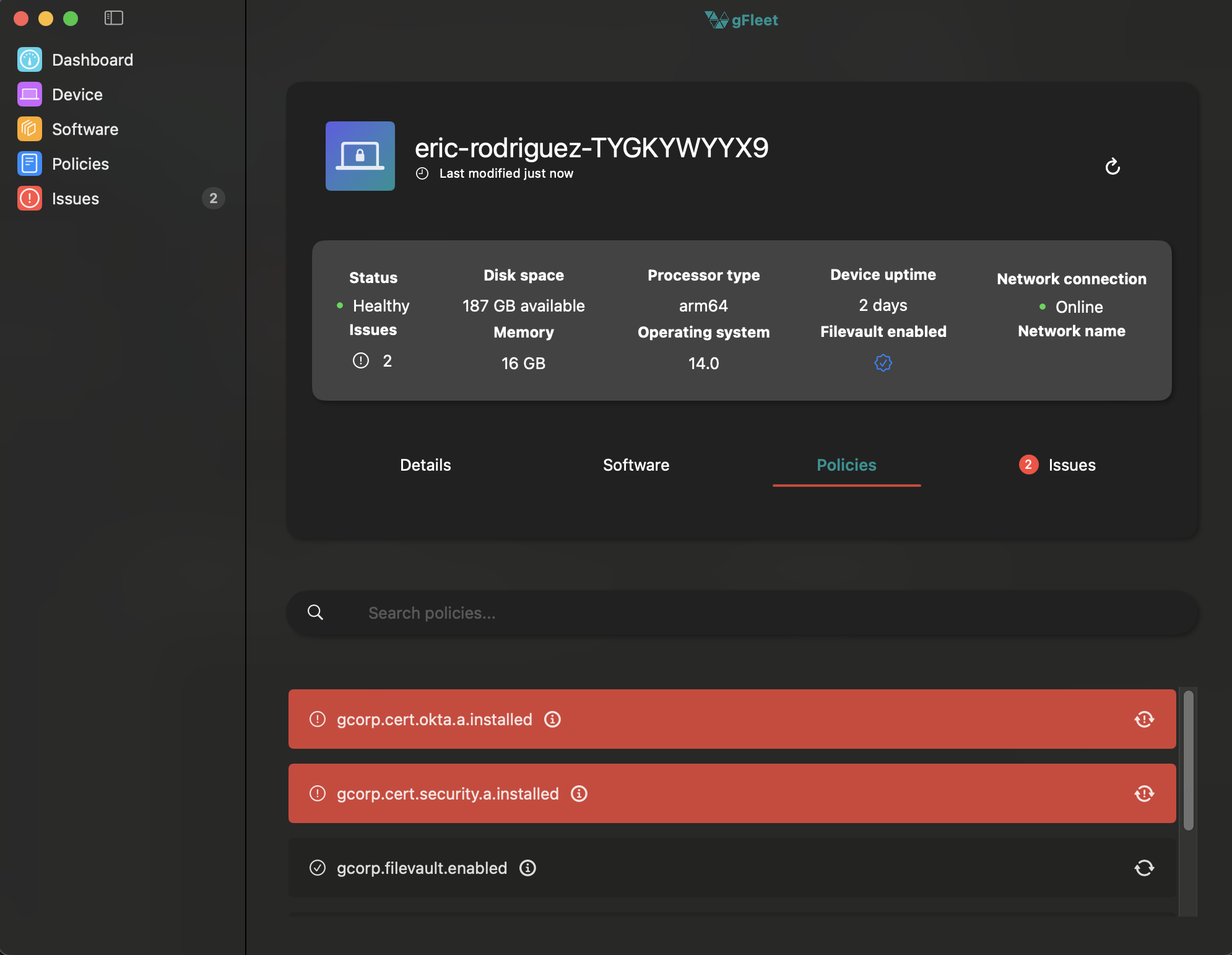Select the Device sidebar item

pos(77,95)
